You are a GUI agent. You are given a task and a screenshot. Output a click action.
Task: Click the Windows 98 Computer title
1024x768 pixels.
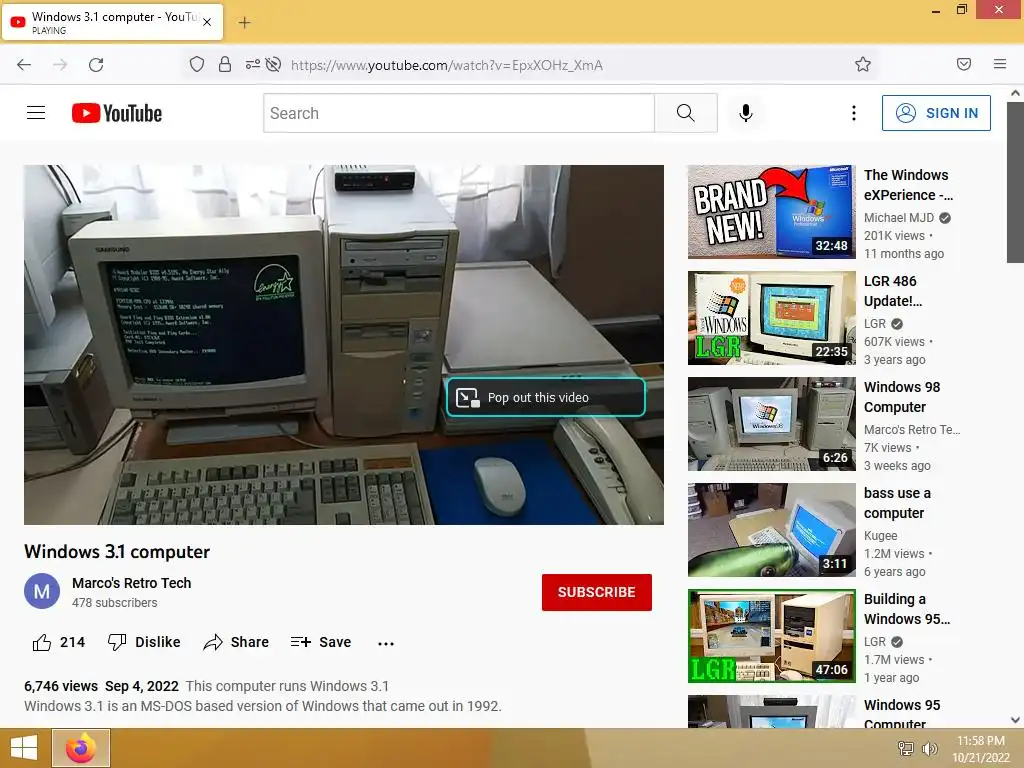point(902,396)
